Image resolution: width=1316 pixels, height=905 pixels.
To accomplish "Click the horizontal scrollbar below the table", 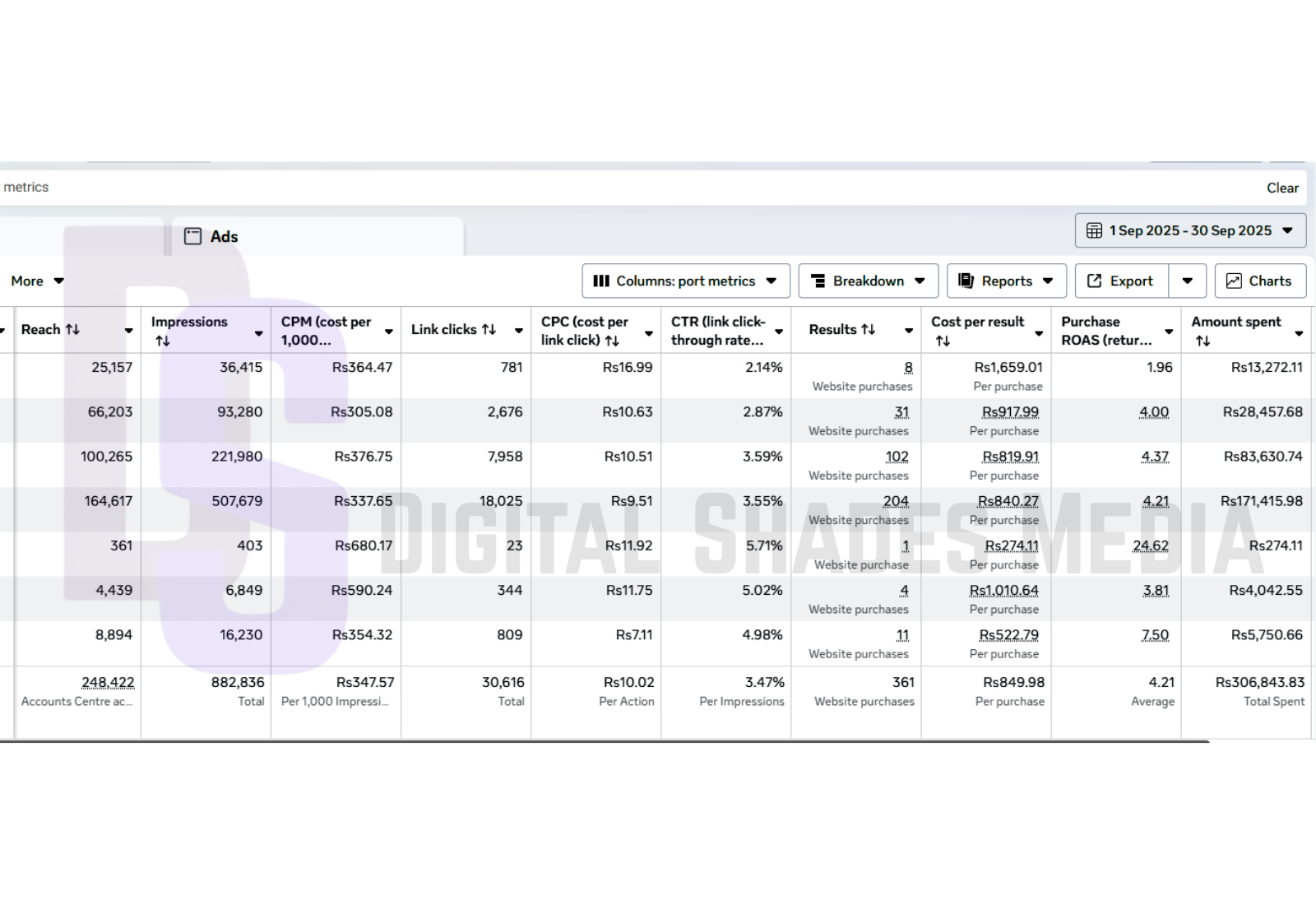I will (x=605, y=741).
